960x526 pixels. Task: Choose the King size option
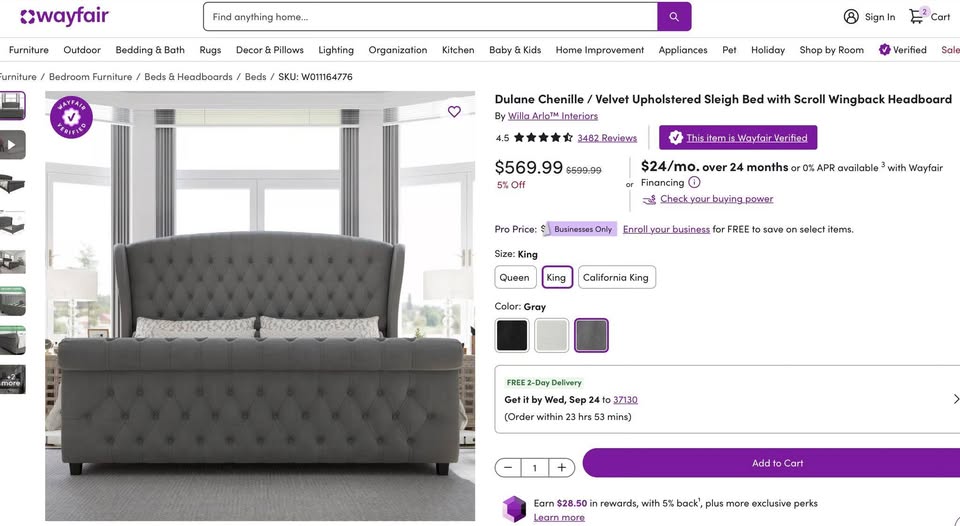[x=556, y=277]
